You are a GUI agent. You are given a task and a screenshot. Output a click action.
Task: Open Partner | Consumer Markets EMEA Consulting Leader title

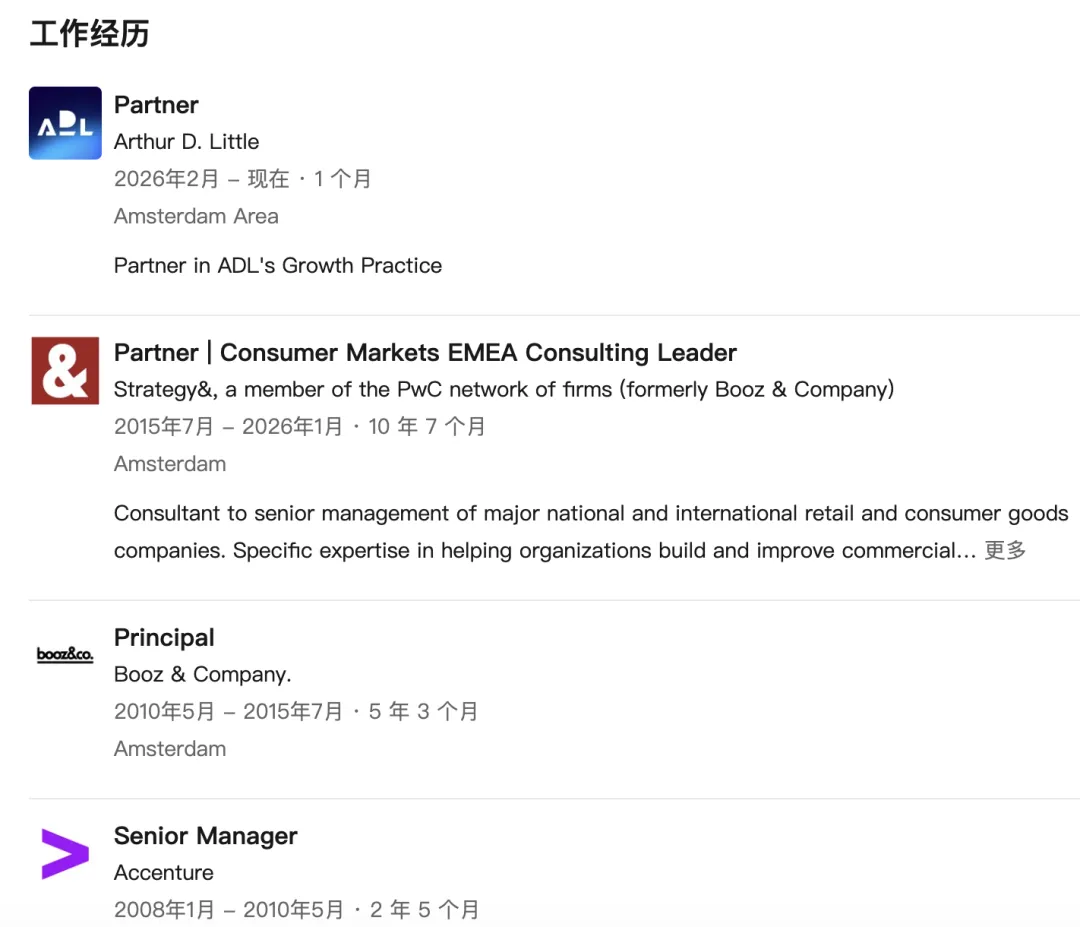425,353
